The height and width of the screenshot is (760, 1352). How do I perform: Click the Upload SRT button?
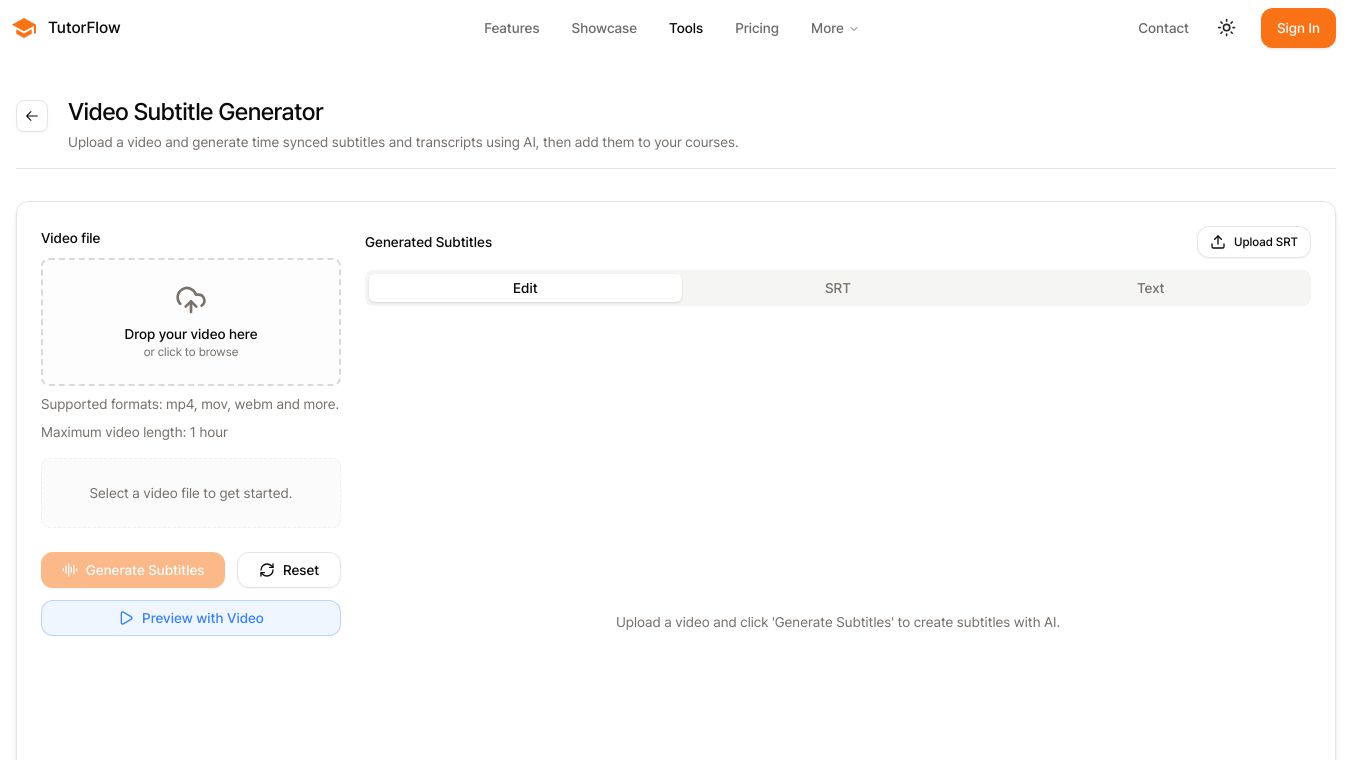(x=1253, y=242)
